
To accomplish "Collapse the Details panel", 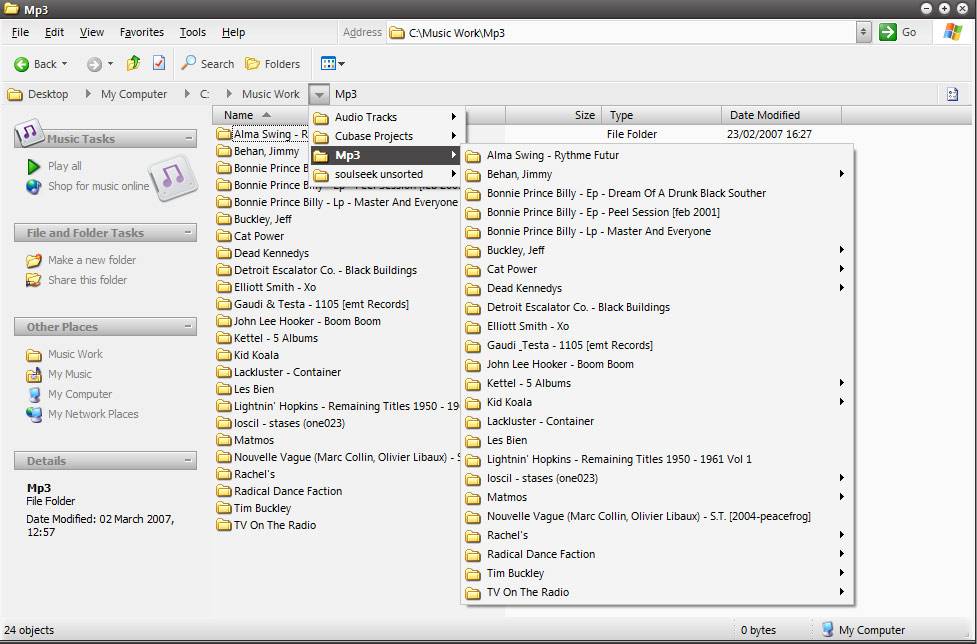I will point(188,460).
